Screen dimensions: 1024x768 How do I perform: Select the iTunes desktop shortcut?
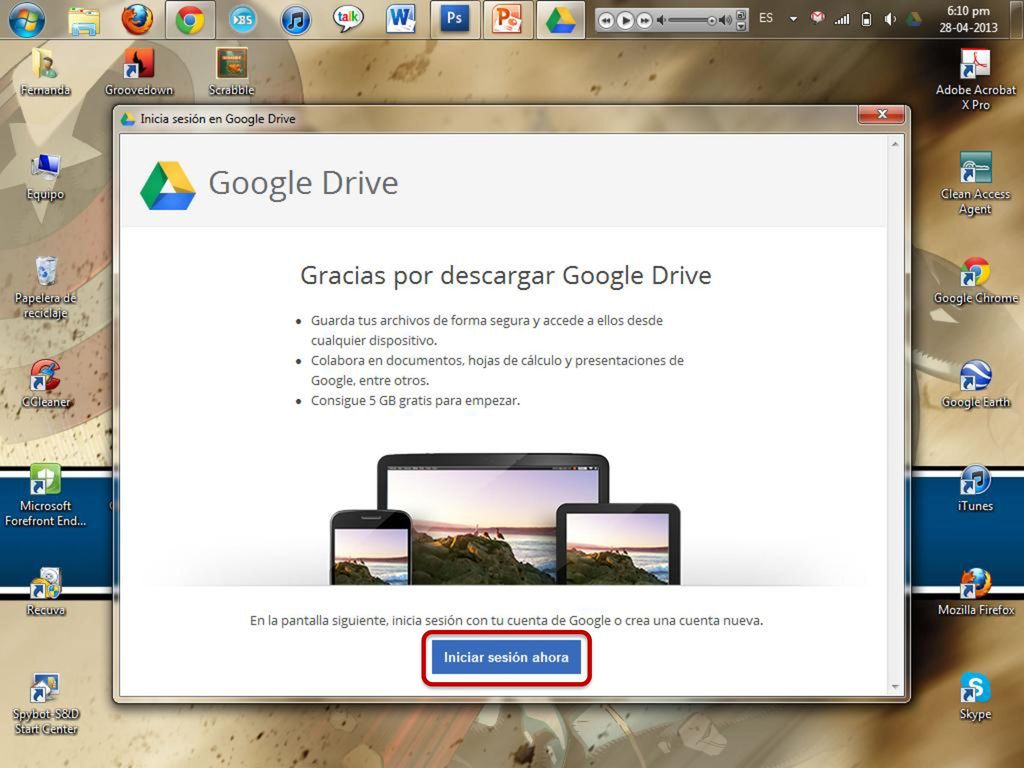pos(976,488)
